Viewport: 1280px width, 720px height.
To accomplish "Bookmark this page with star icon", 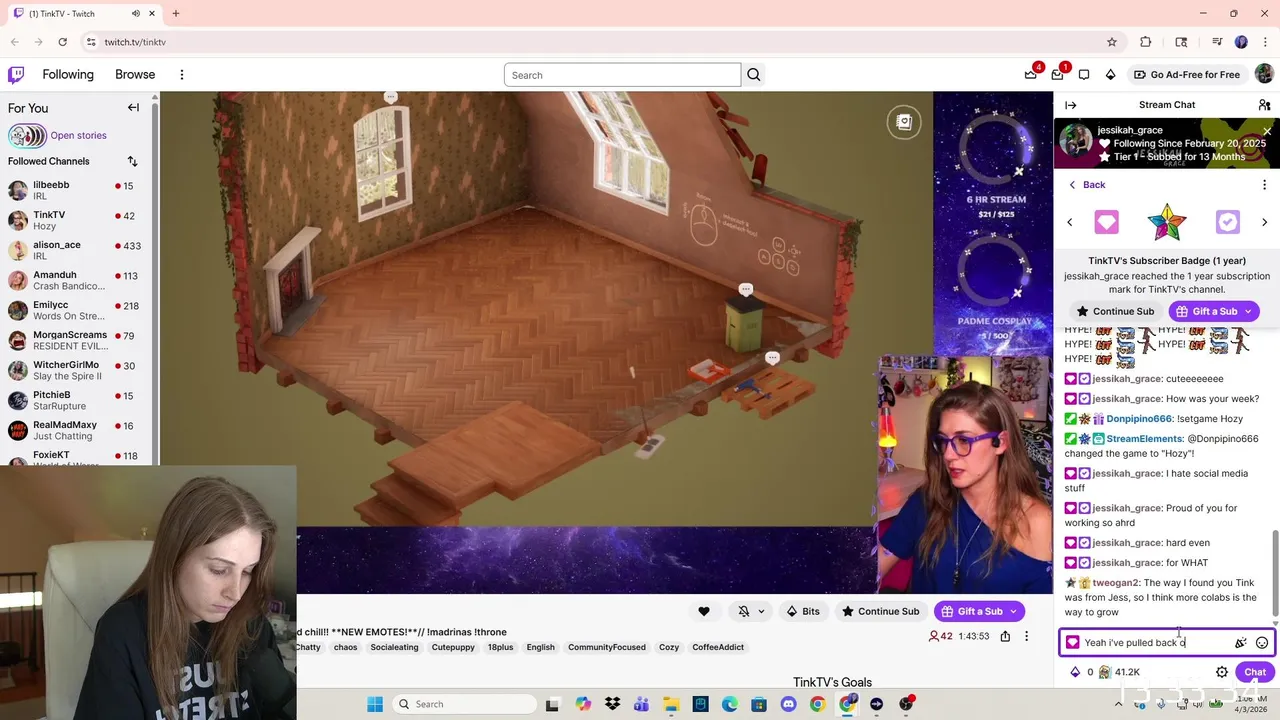I will (1111, 42).
